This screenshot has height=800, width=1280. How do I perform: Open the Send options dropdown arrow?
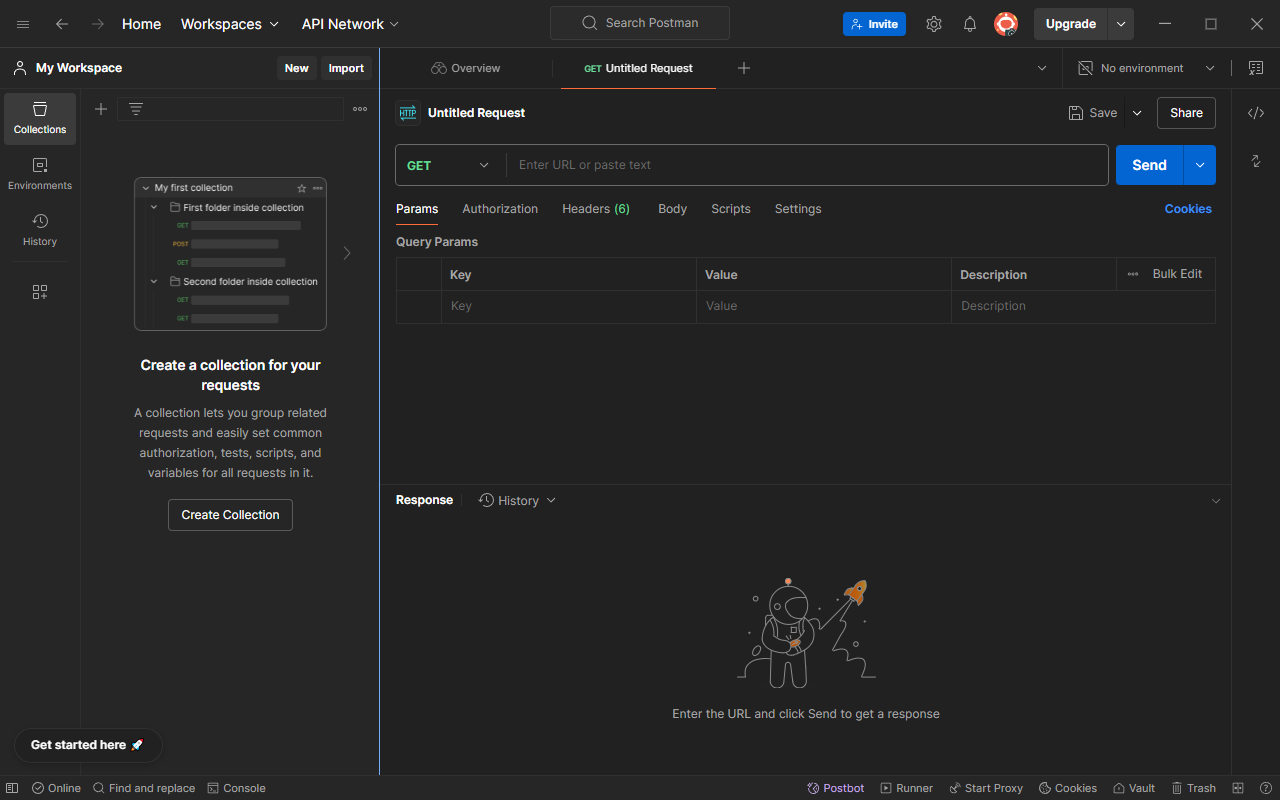click(1200, 165)
